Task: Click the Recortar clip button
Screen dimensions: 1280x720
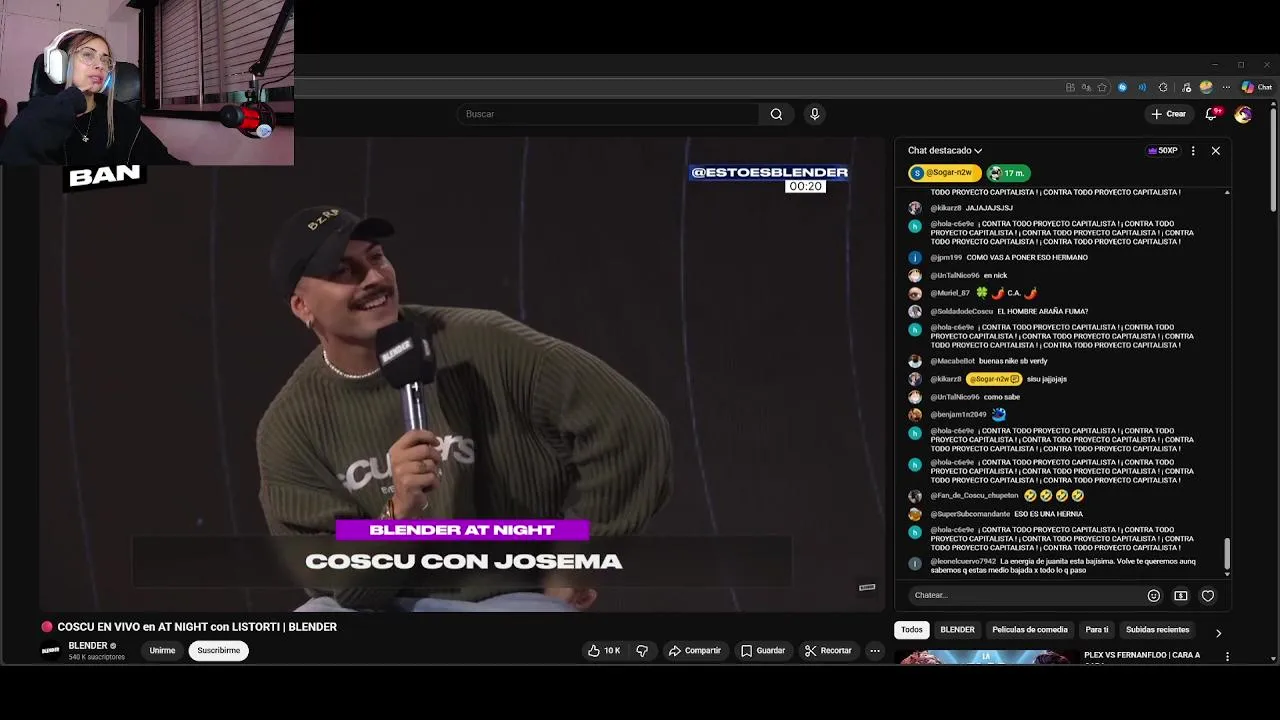Action: pyautogui.click(x=828, y=651)
